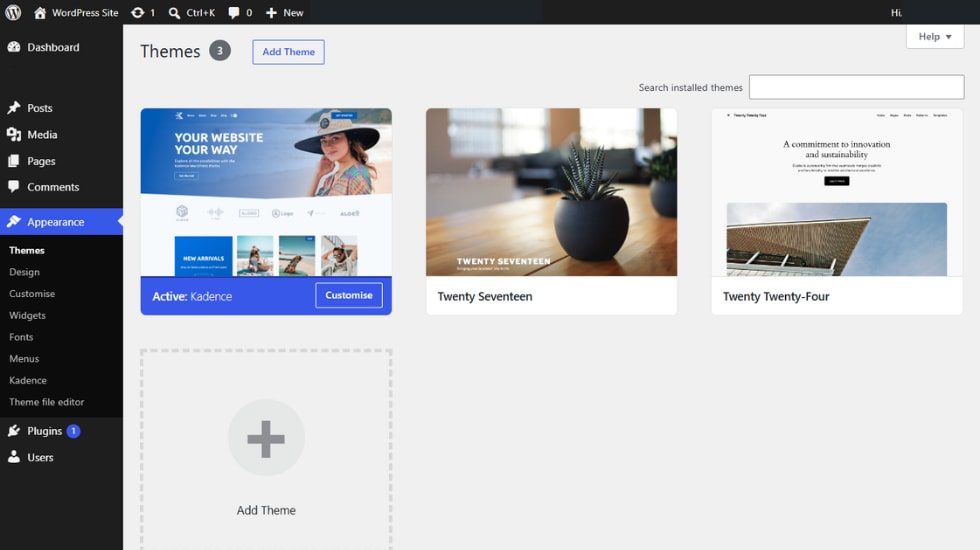This screenshot has height=550, width=980.
Task: Click the large plus icon to add theme
Action: click(x=266, y=438)
